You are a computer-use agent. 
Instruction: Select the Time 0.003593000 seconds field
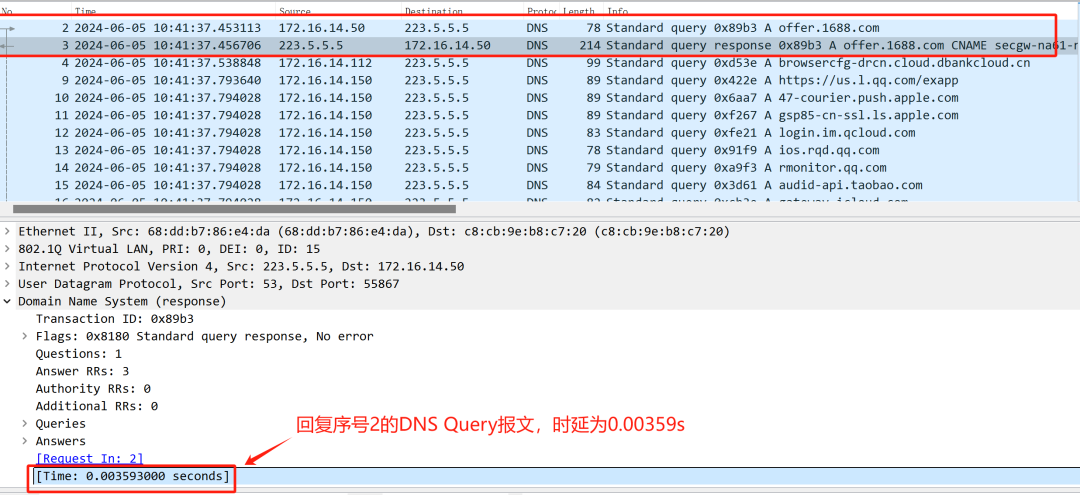coord(132,477)
